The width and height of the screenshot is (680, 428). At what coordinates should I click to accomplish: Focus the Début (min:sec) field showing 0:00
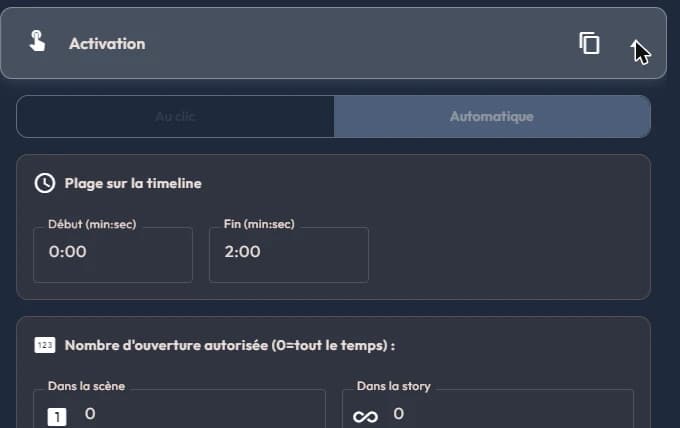click(113, 255)
